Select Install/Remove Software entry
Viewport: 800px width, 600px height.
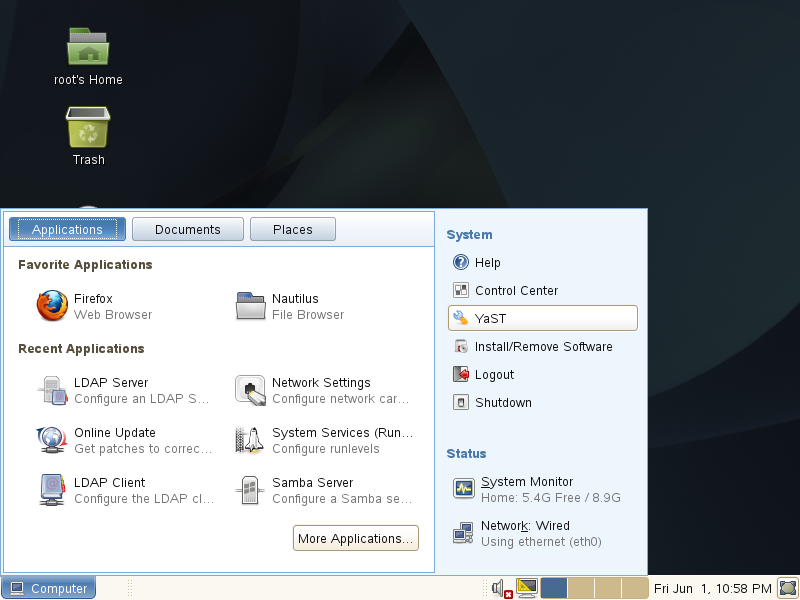pos(543,346)
